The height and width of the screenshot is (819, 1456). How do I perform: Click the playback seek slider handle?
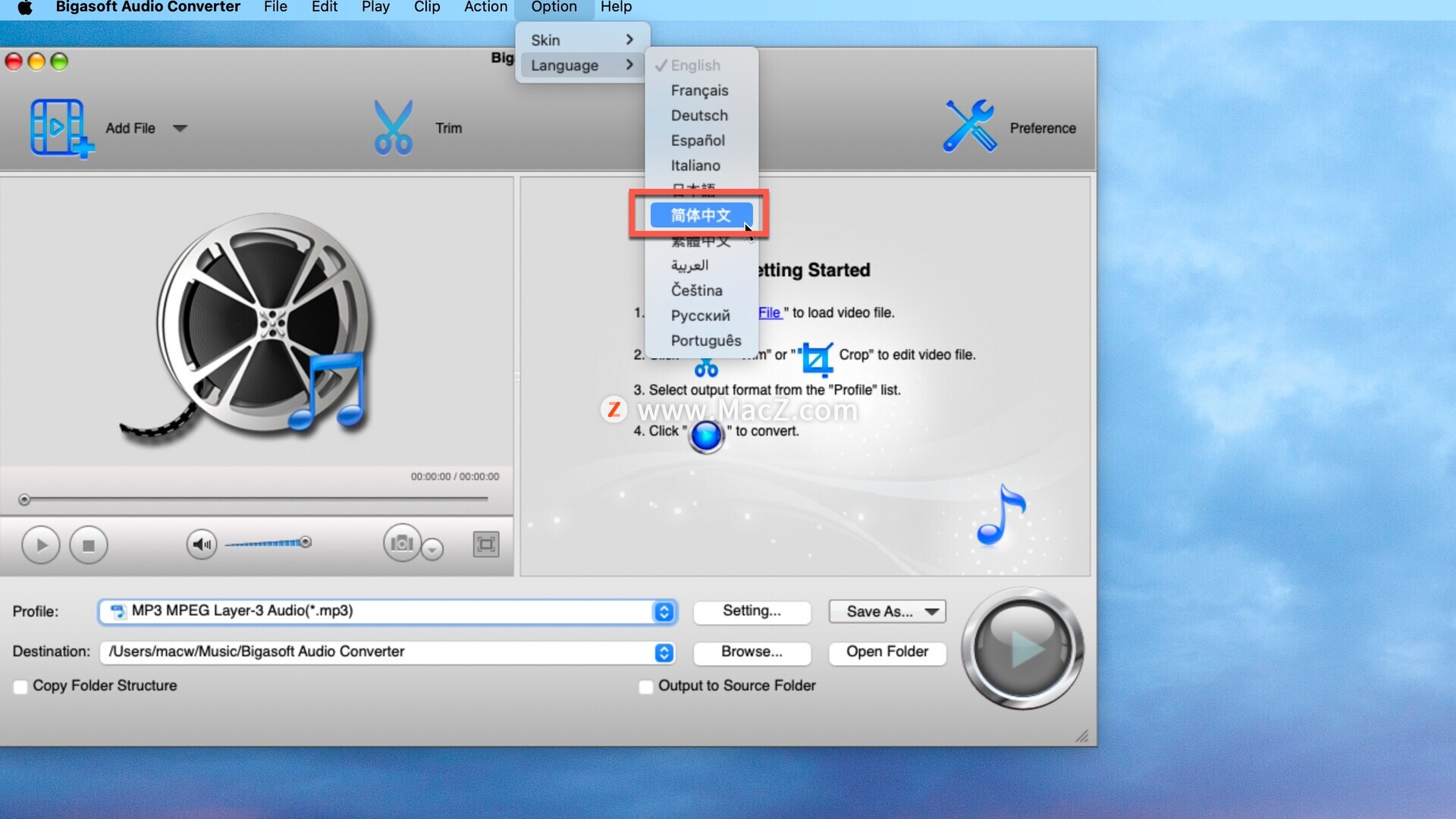(x=24, y=500)
